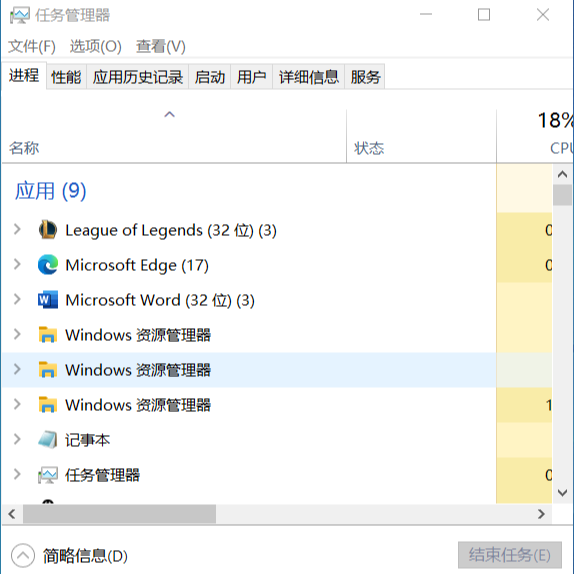Viewport: 574px width, 574px height.
Task: Click the vertical scrollbar down arrow
Action: pos(562,493)
